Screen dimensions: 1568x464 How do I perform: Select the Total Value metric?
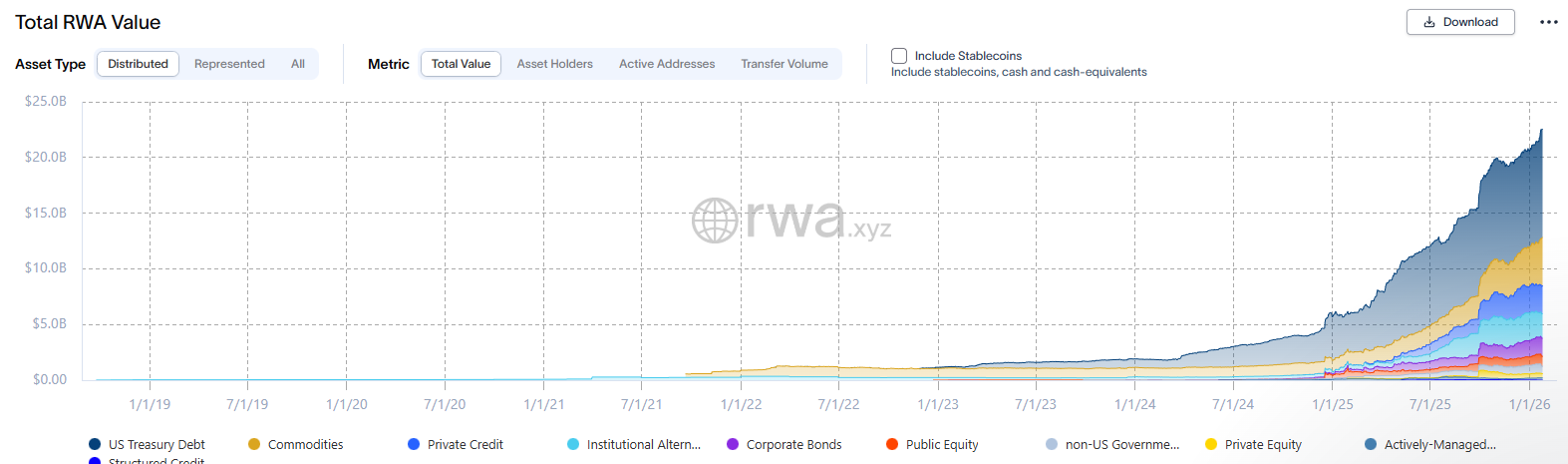[461, 64]
